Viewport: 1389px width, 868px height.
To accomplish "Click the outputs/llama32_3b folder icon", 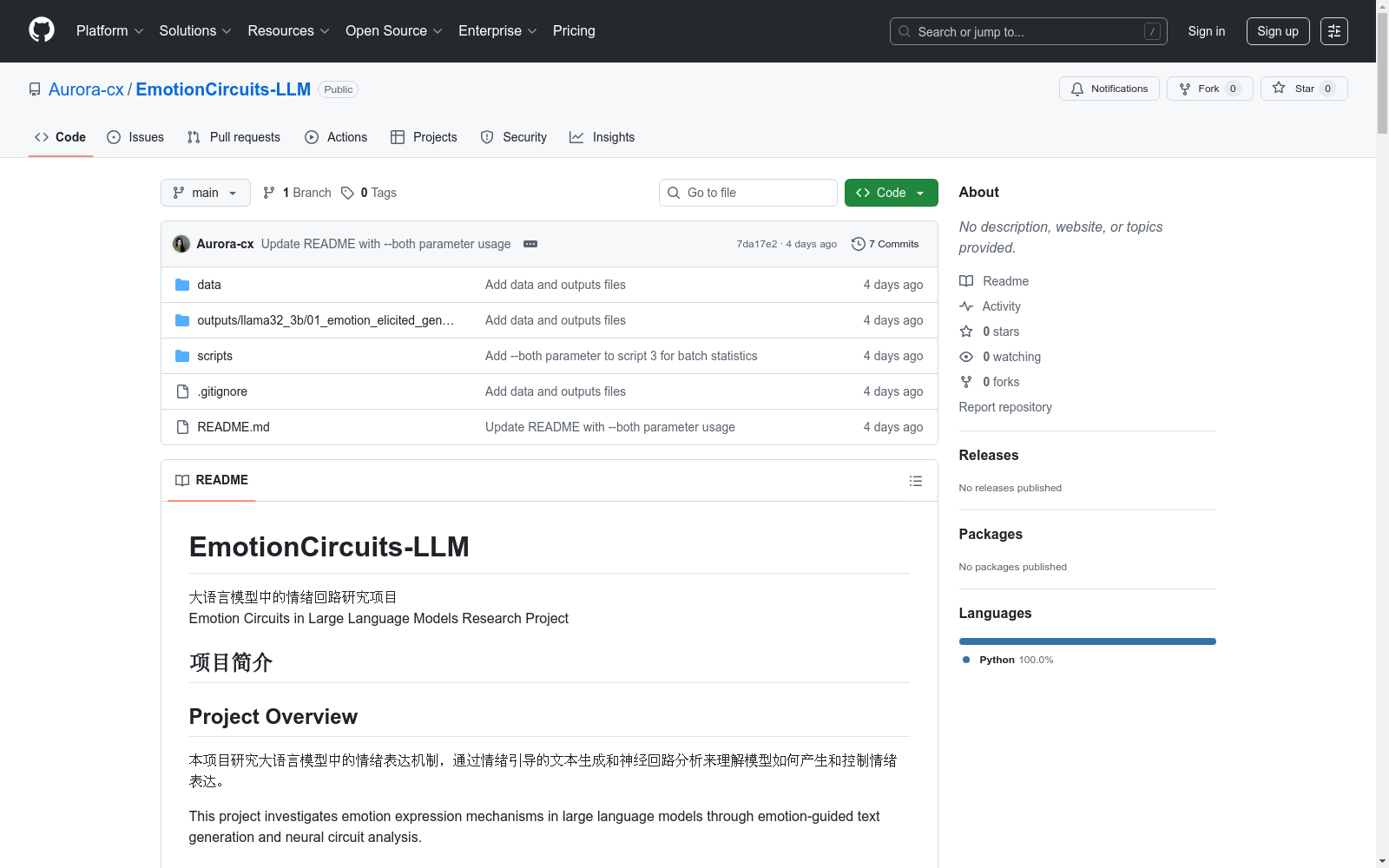I will click(x=182, y=320).
